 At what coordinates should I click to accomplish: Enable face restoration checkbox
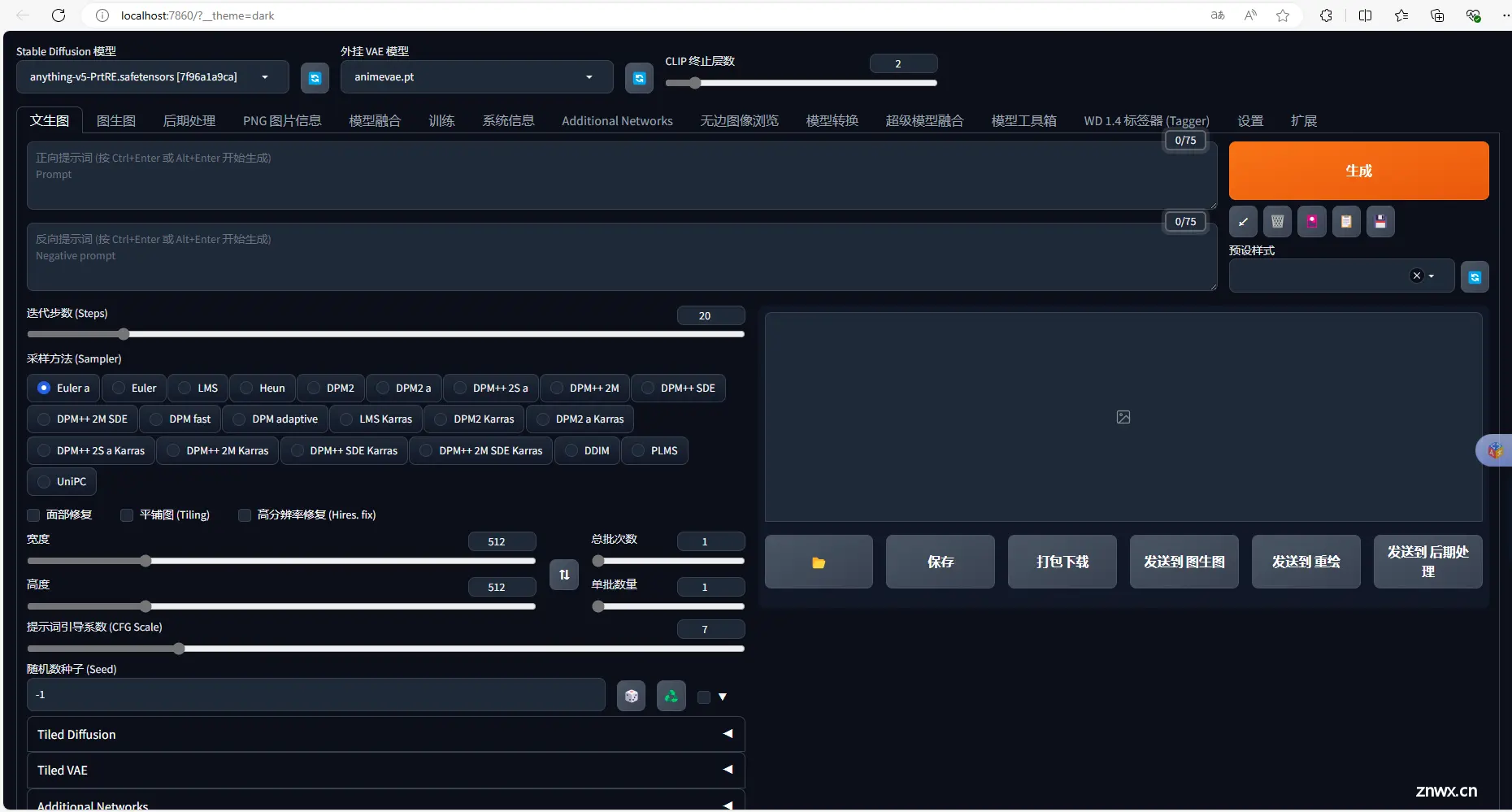pos(33,515)
